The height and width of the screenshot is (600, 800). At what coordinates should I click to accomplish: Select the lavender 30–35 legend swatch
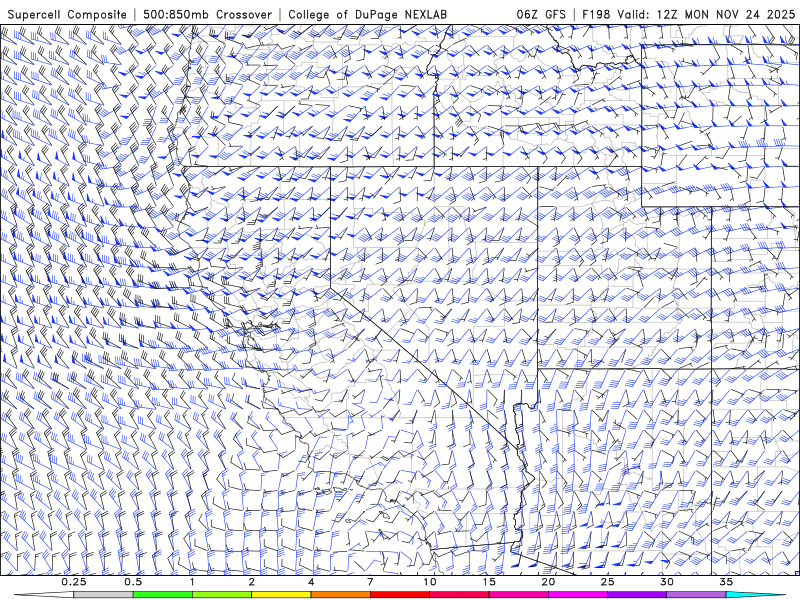click(696, 595)
